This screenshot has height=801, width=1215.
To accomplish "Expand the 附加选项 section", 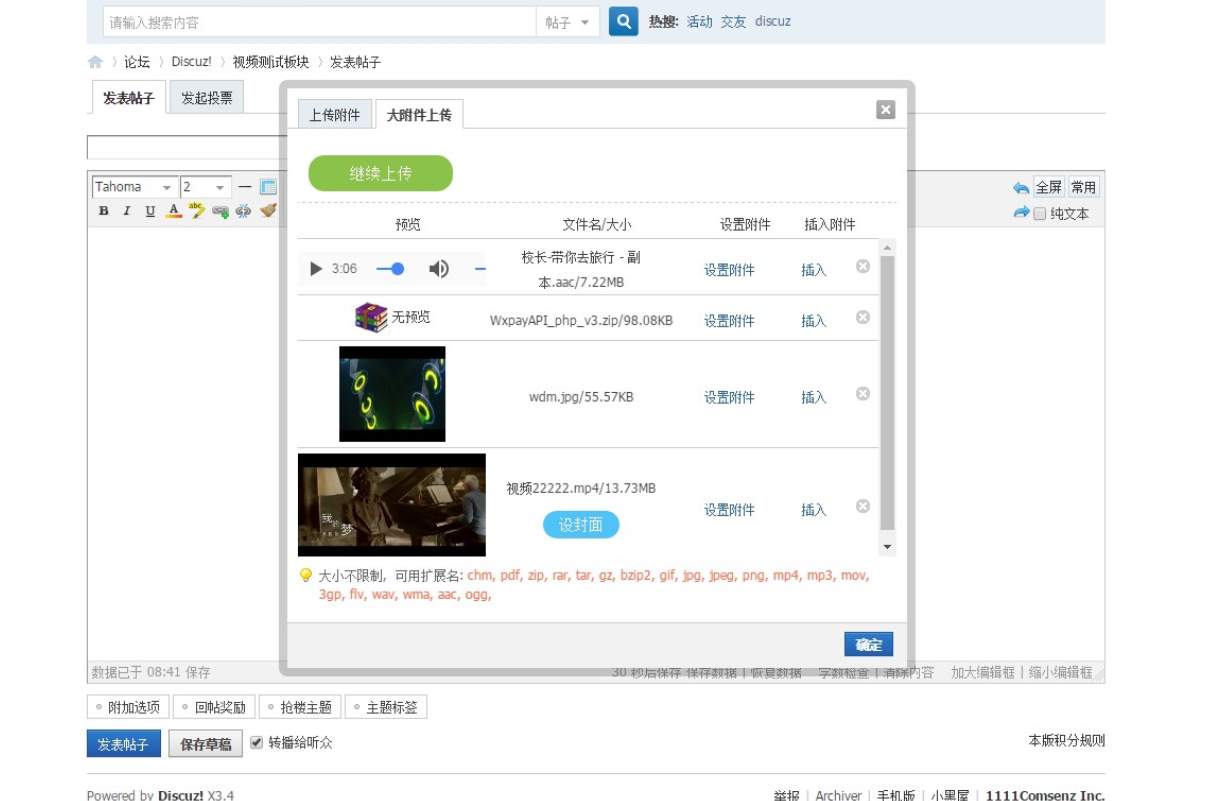I will (128, 707).
